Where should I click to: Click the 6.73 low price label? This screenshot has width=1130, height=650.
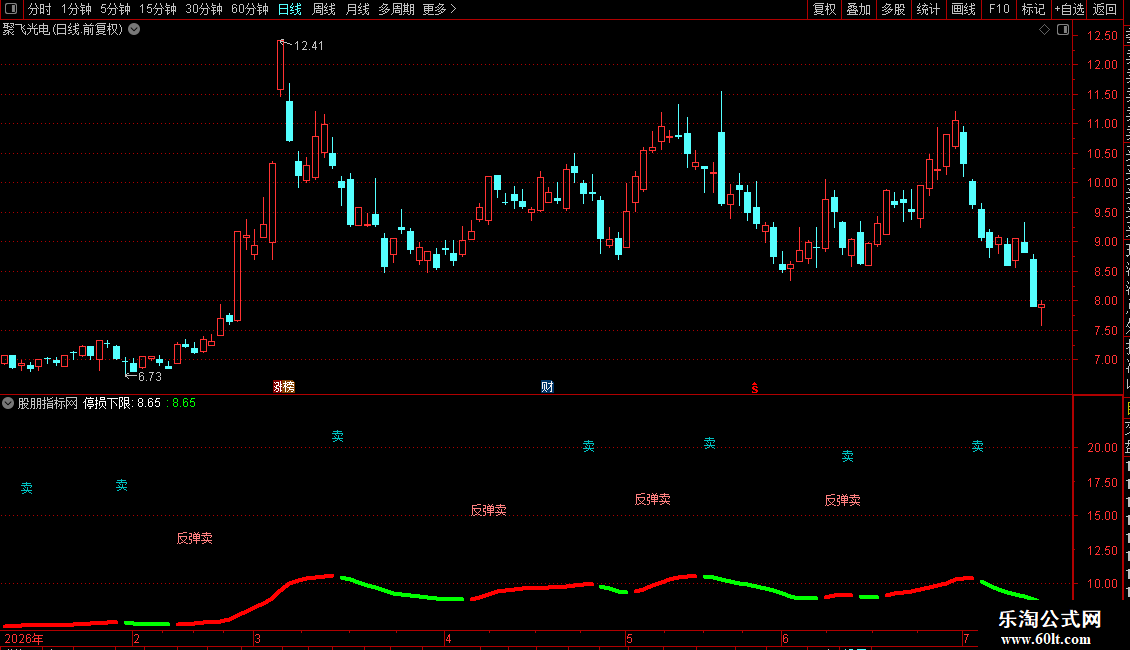150,377
